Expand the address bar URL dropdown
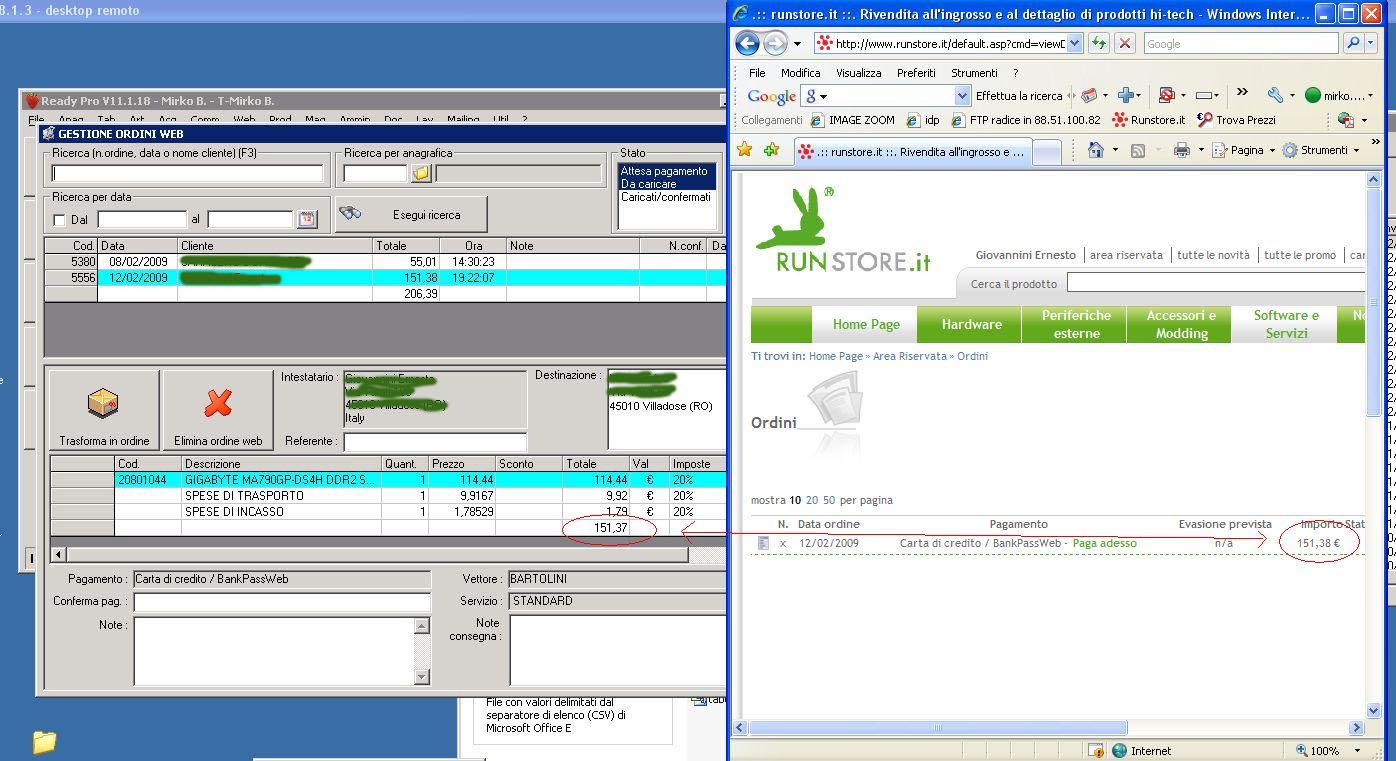Image resolution: width=1396 pixels, height=761 pixels. (x=1075, y=43)
